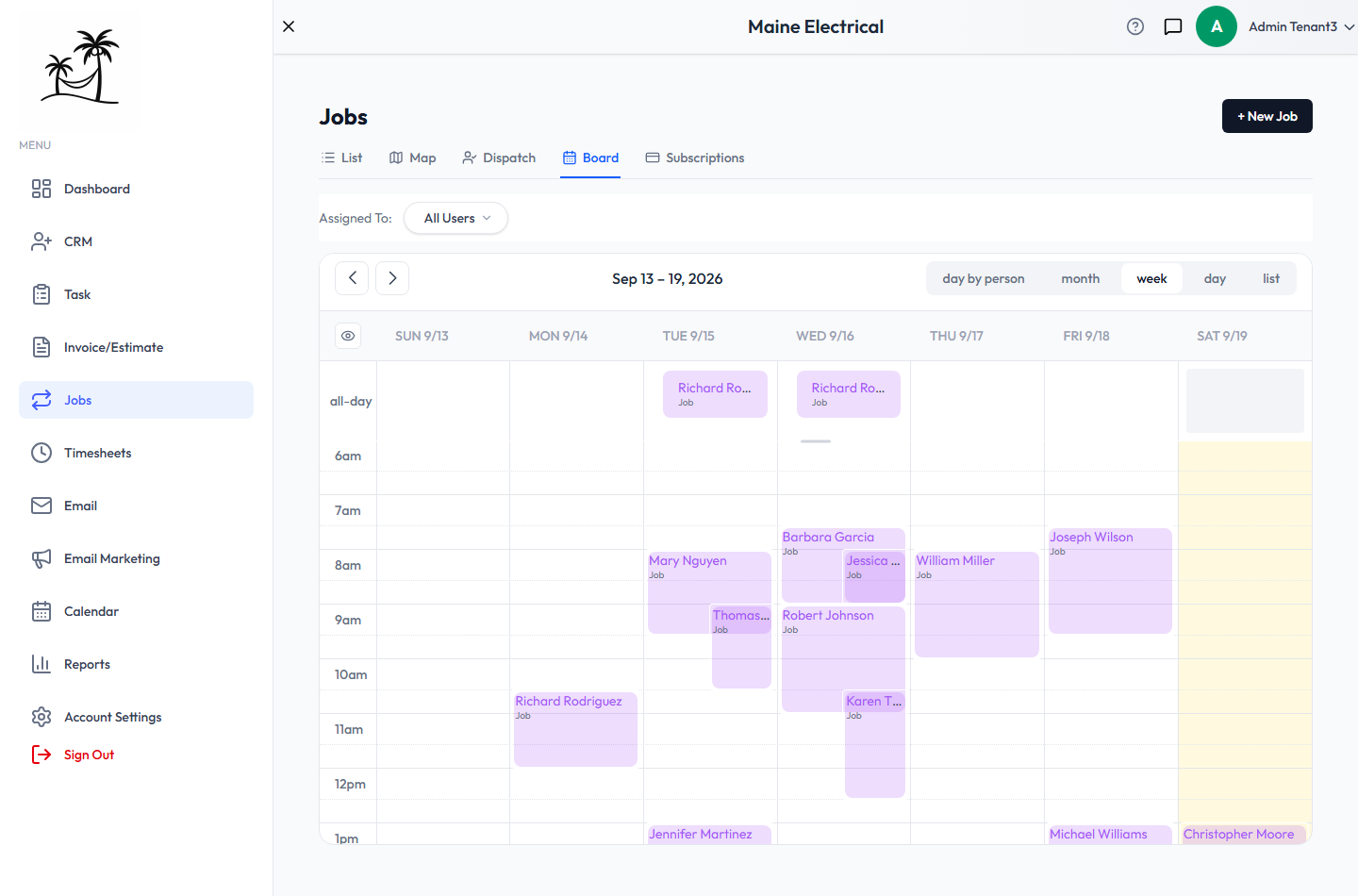Image resolution: width=1358 pixels, height=896 pixels.
Task: Open Account Settings
Action: (x=136, y=717)
